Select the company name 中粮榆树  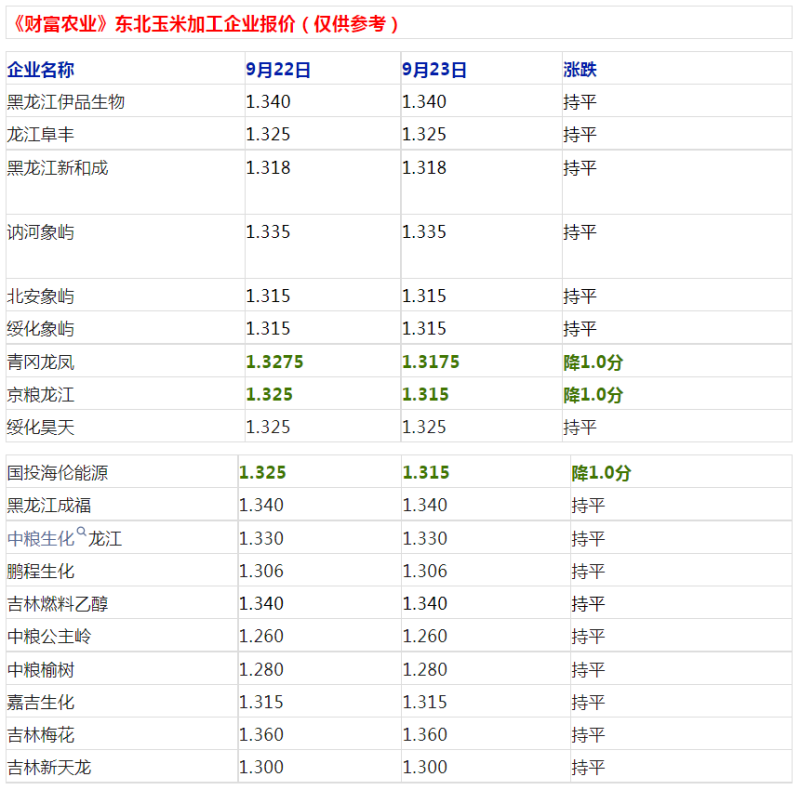[41, 670]
